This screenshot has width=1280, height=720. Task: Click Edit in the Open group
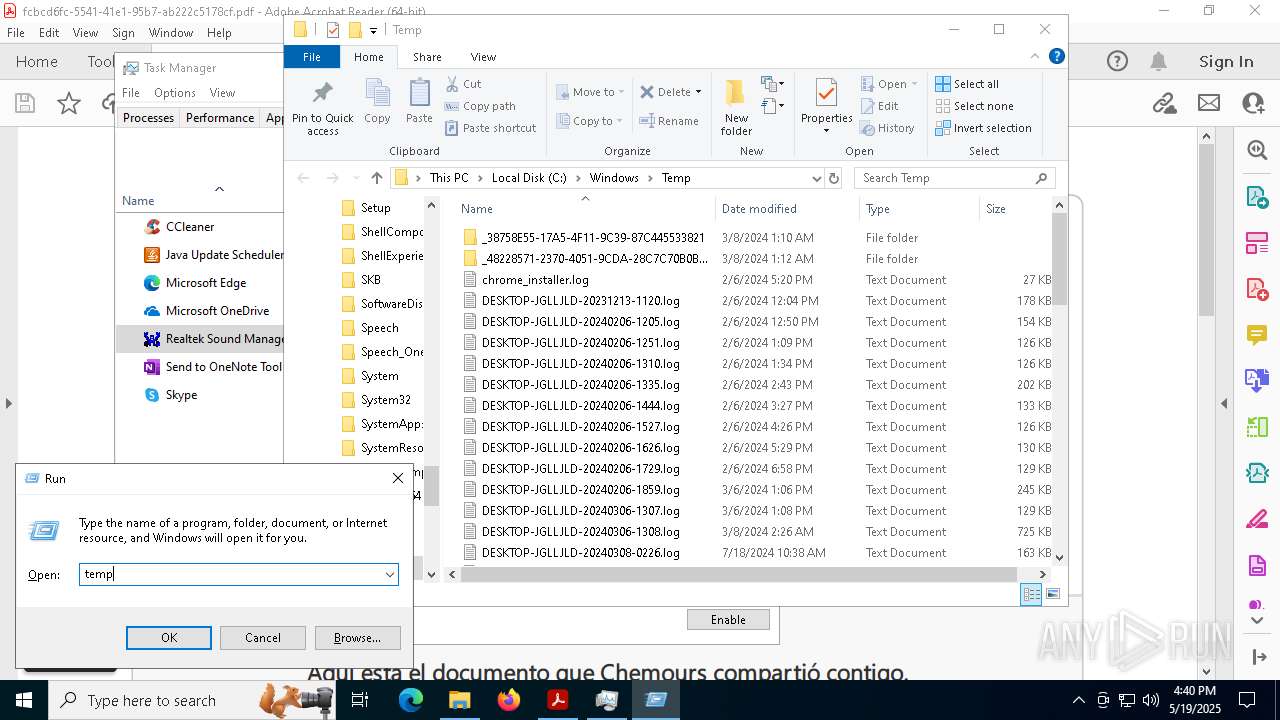coord(879,106)
